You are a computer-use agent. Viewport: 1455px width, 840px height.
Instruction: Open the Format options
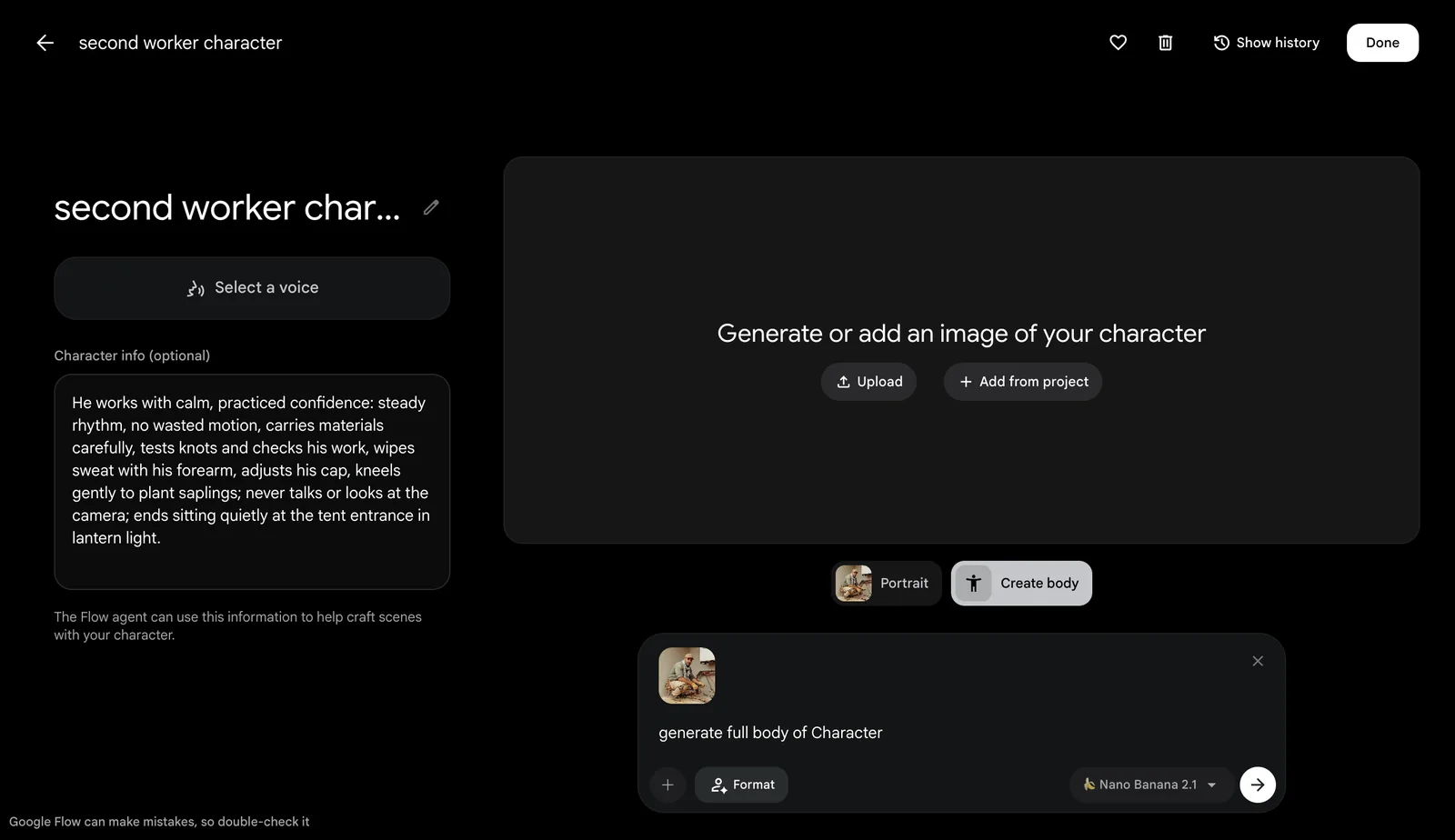pyautogui.click(x=741, y=785)
